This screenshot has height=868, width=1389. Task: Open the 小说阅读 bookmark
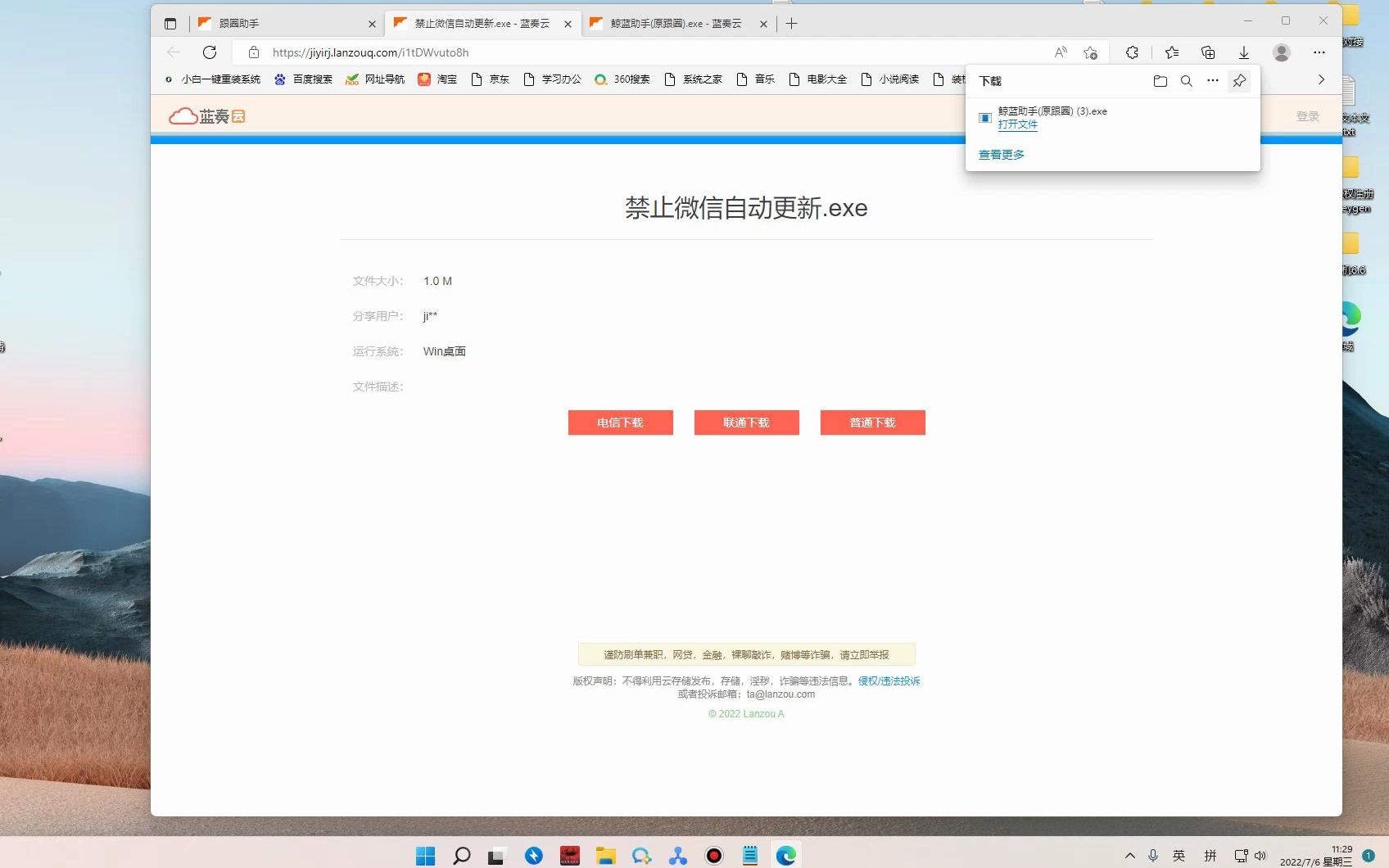(889, 79)
